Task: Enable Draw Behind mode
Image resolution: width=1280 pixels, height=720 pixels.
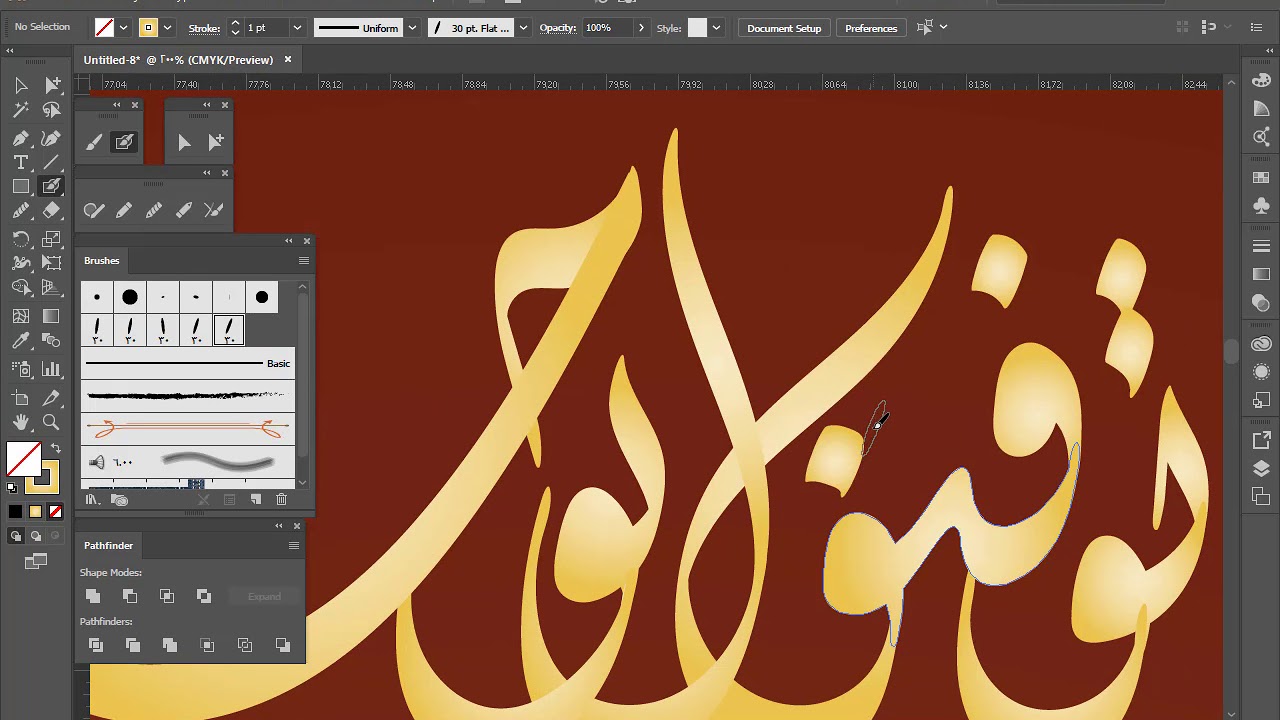Action: (x=35, y=537)
